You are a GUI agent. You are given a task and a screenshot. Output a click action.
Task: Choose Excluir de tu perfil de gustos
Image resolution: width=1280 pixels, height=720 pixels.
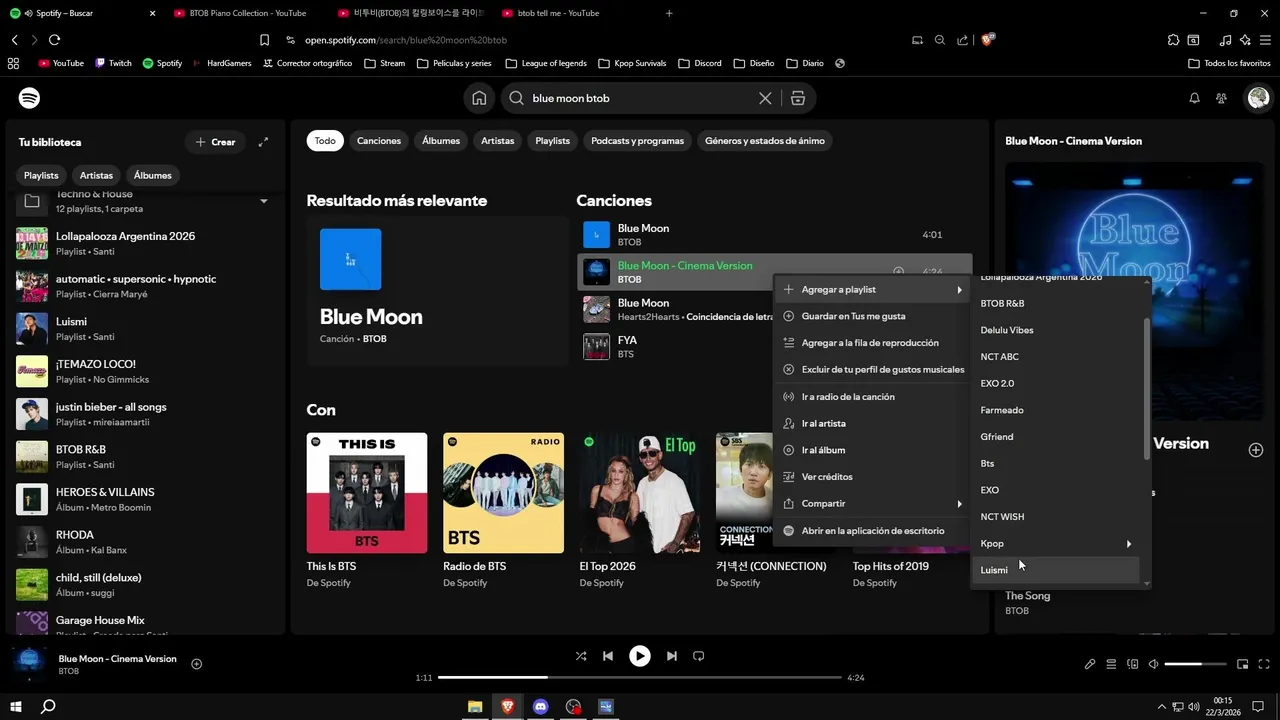pyautogui.click(x=873, y=369)
